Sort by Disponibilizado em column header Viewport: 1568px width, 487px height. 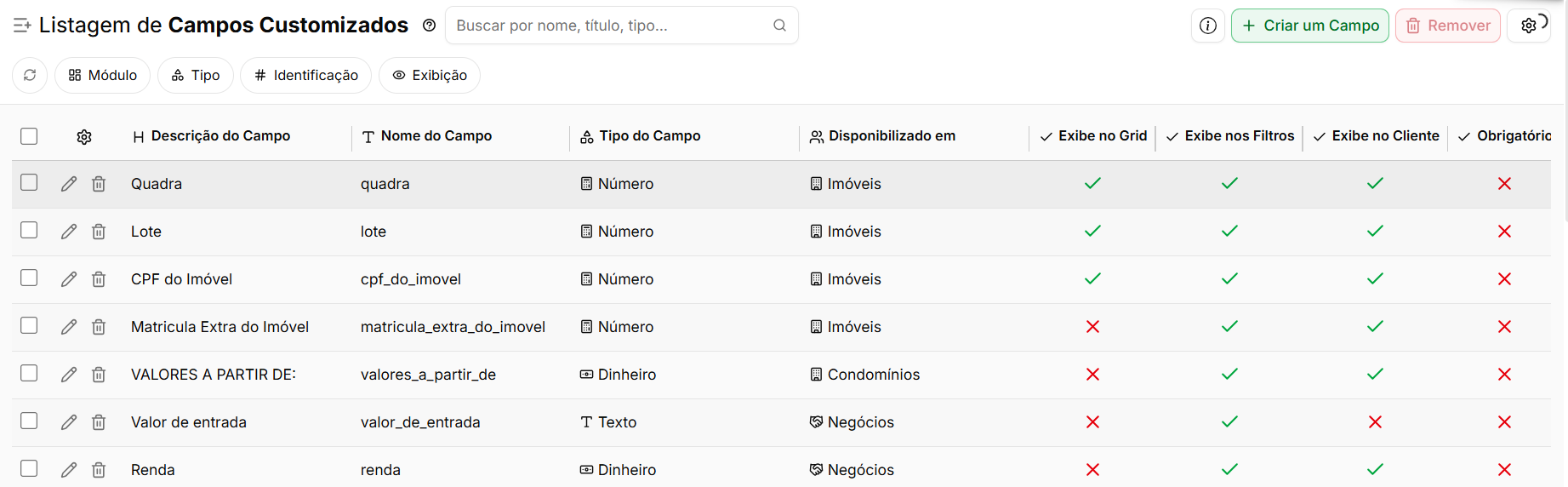[x=882, y=136]
